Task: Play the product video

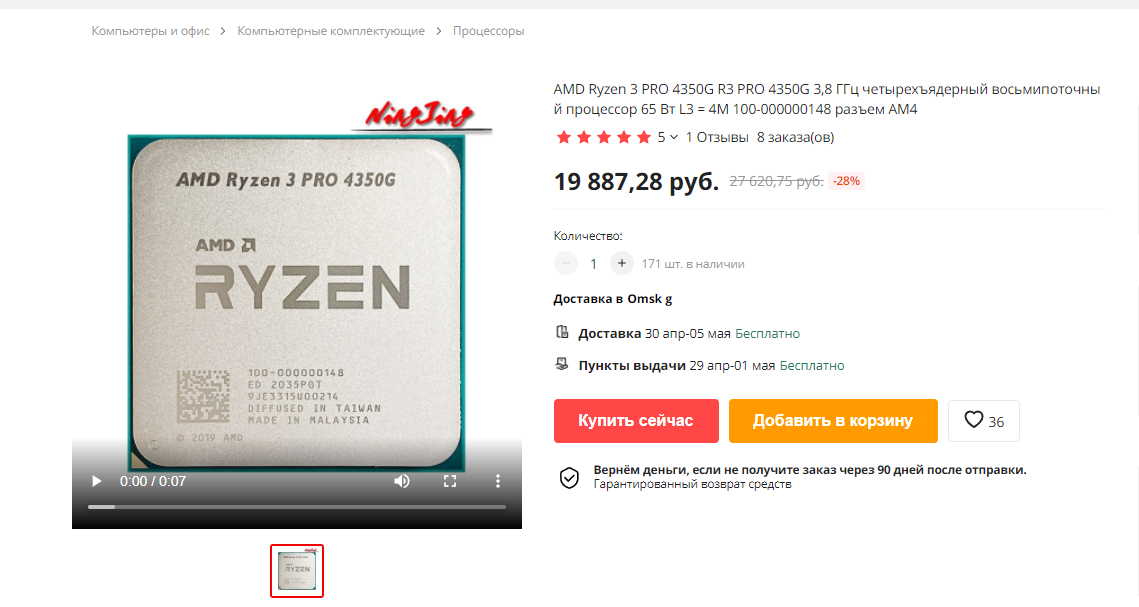Action: click(96, 481)
